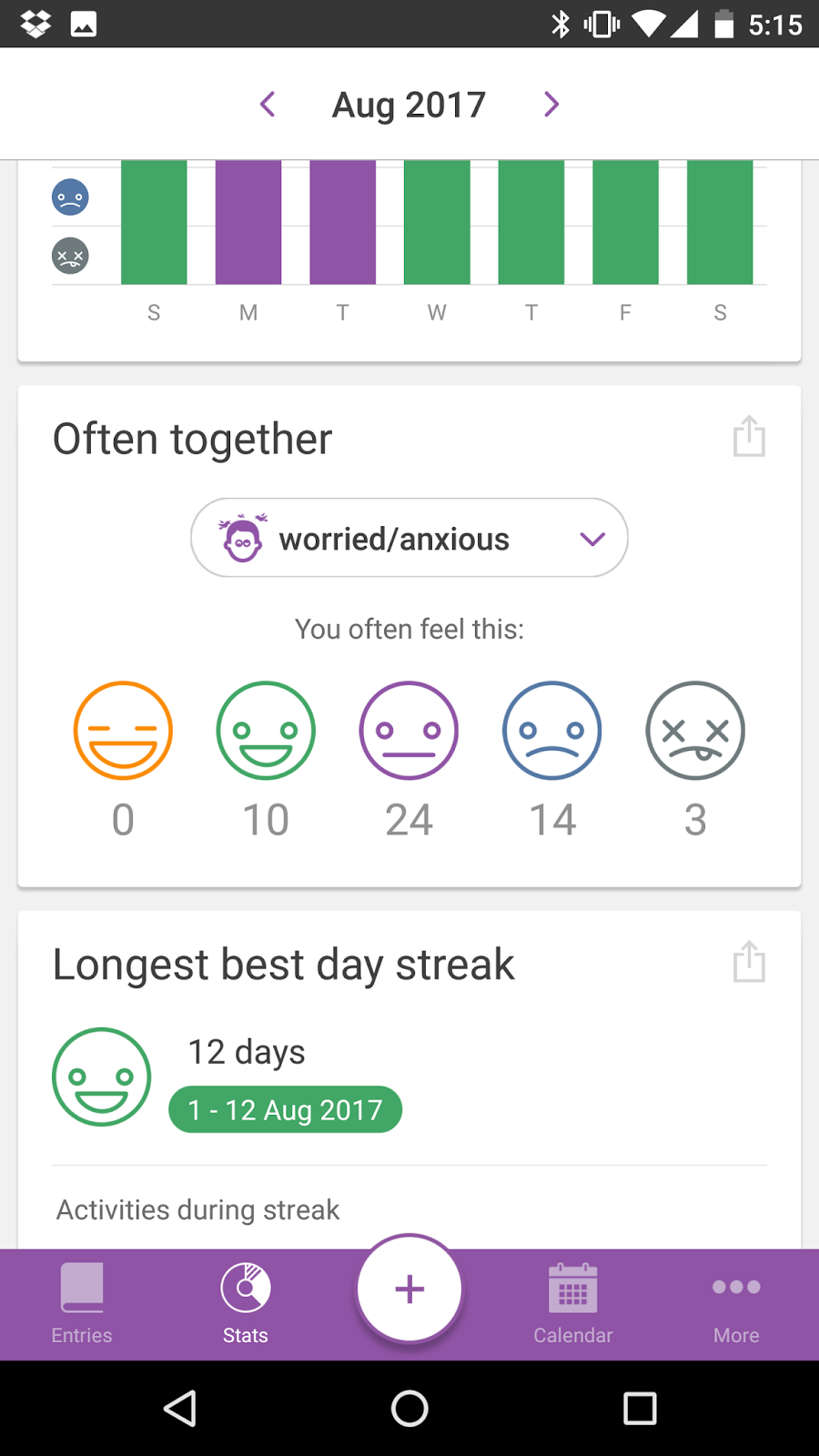The image size is (819, 1456).
Task: Tap the 1 - 12 Aug 2017 streak badge
Action: (x=285, y=1109)
